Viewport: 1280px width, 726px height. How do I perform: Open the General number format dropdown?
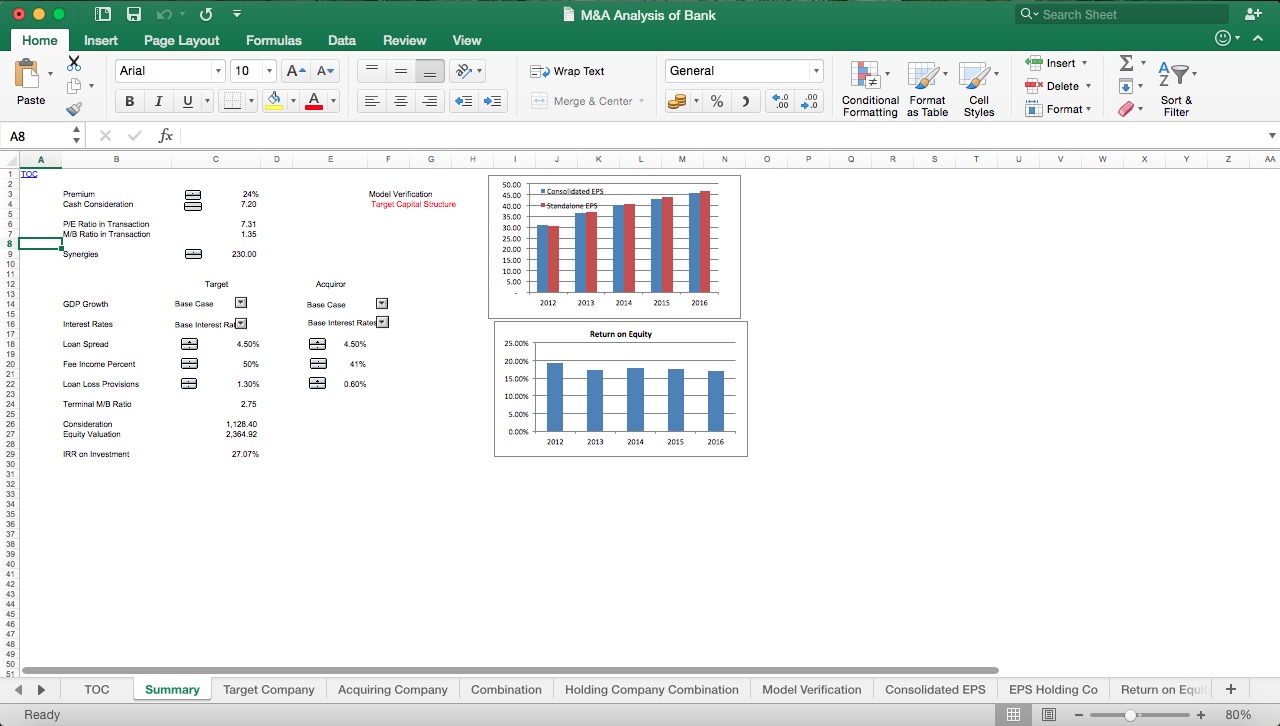[x=818, y=71]
